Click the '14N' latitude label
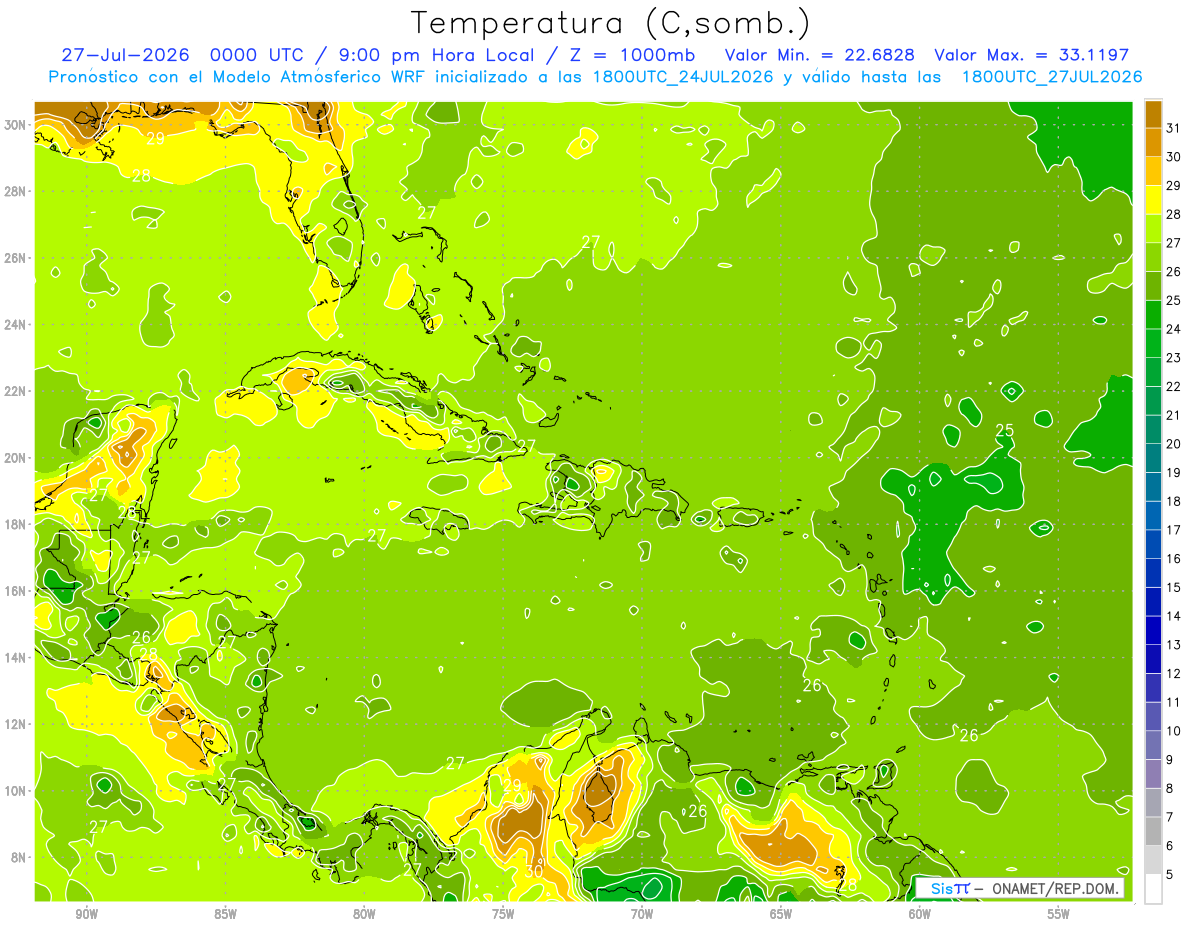 pos(17,658)
